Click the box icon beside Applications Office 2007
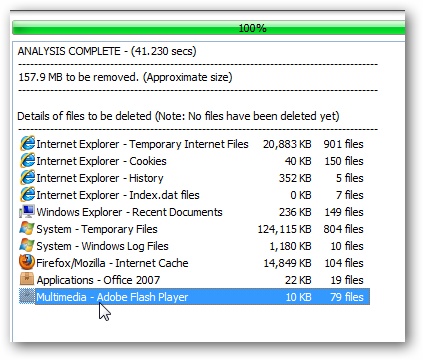Image resolution: width=423 pixels, height=360 pixels. click(27, 279)
